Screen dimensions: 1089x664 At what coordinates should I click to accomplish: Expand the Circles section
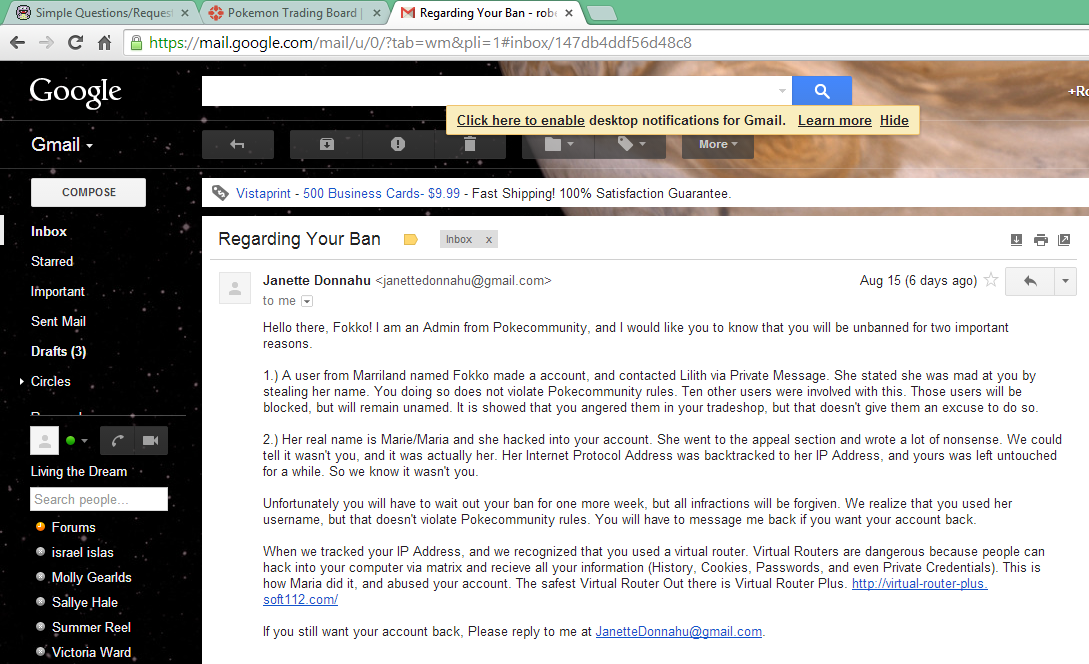point(22,381)
